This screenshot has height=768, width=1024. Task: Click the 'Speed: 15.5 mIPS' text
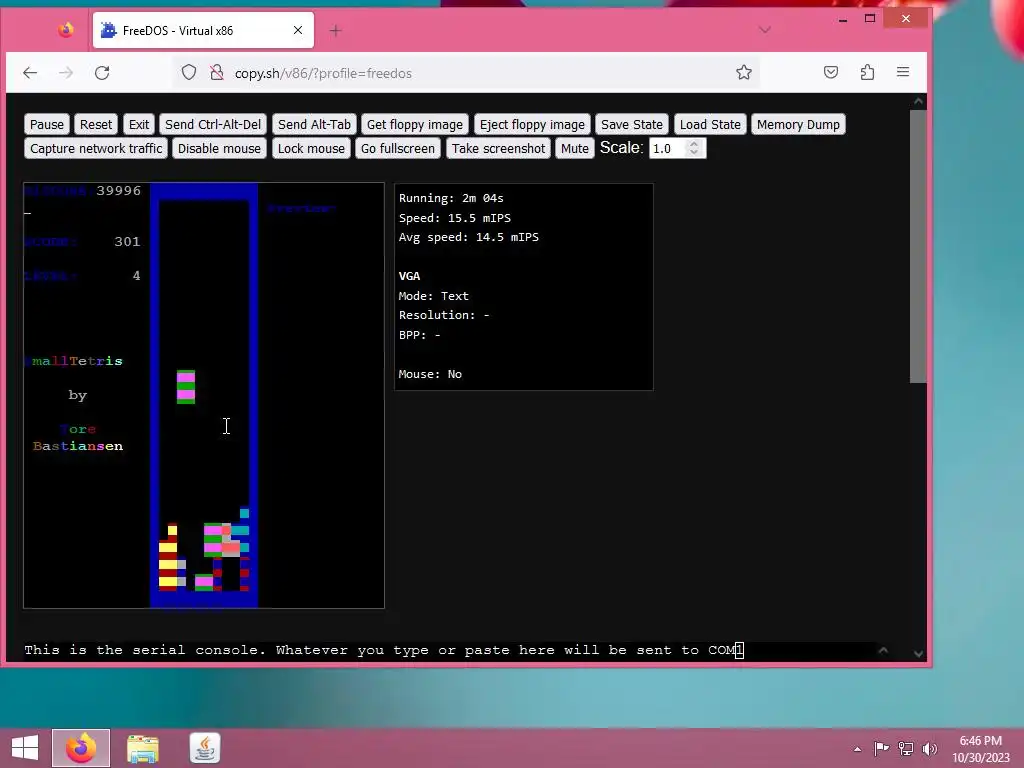tap(455, 217)
